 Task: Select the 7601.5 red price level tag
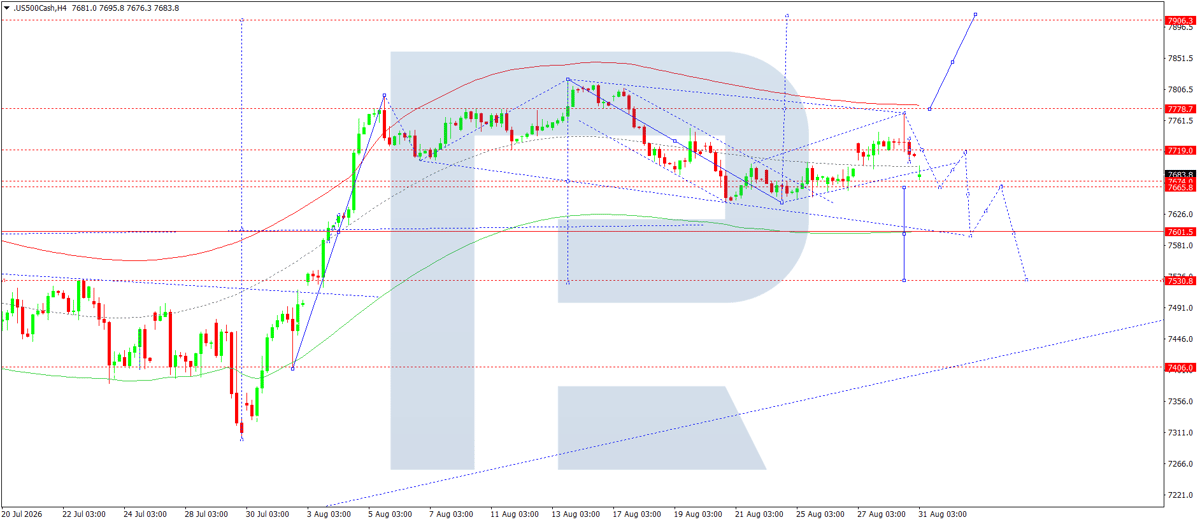coord(1180,232)
